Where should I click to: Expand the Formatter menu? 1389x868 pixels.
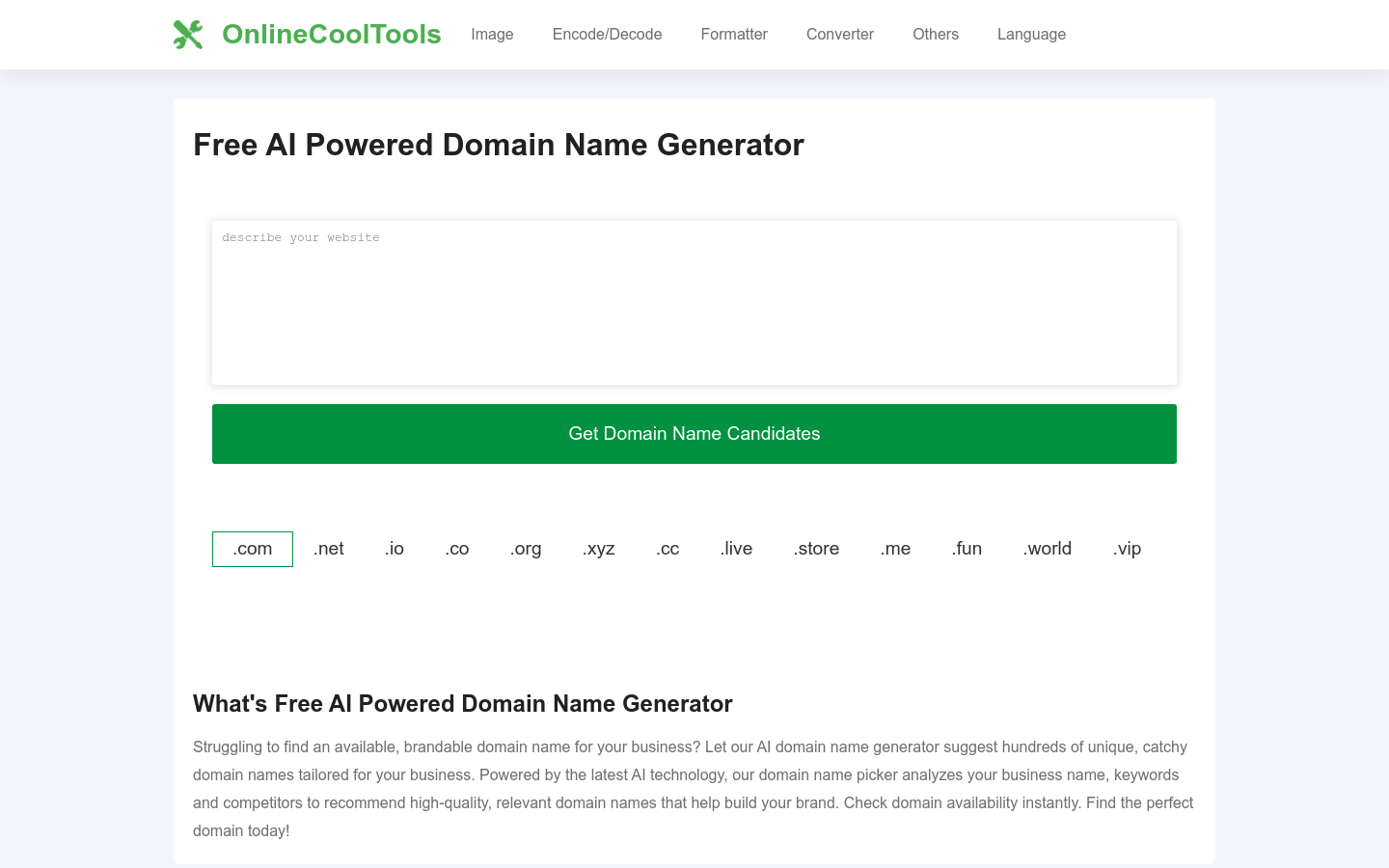pyautogui.click(x=734, y=35)
